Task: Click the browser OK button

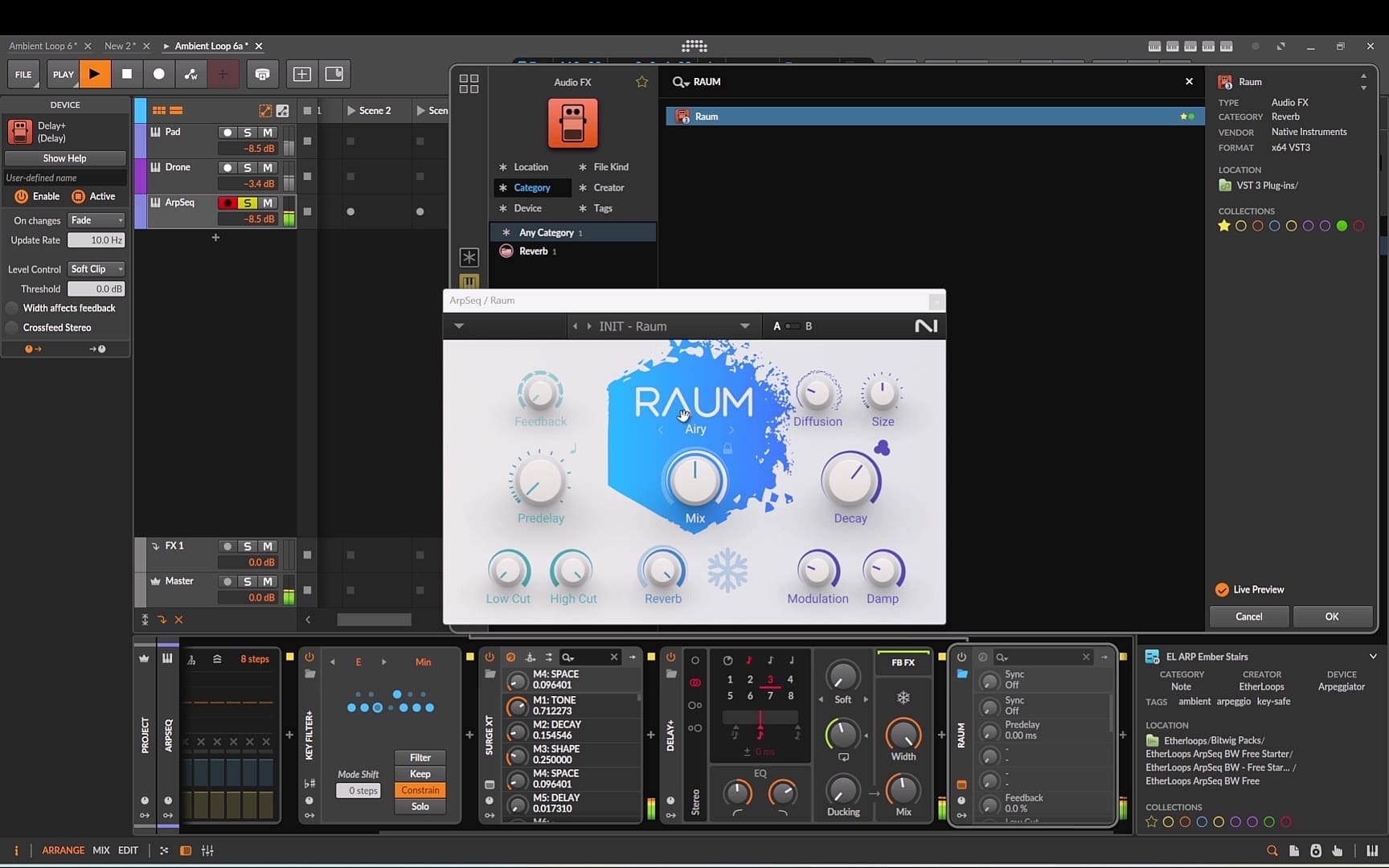Action: coord(1332,616)
